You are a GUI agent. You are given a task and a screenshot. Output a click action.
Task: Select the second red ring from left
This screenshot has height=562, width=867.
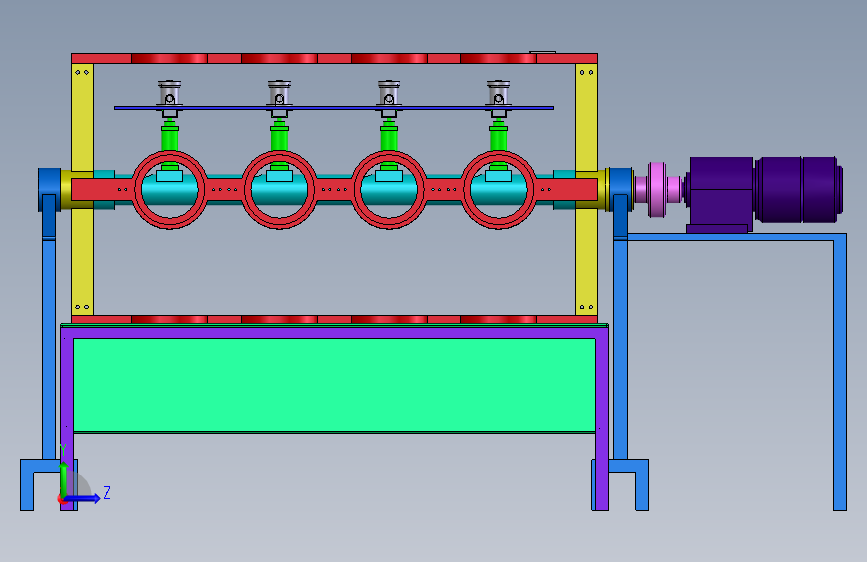tap(279, 189)
